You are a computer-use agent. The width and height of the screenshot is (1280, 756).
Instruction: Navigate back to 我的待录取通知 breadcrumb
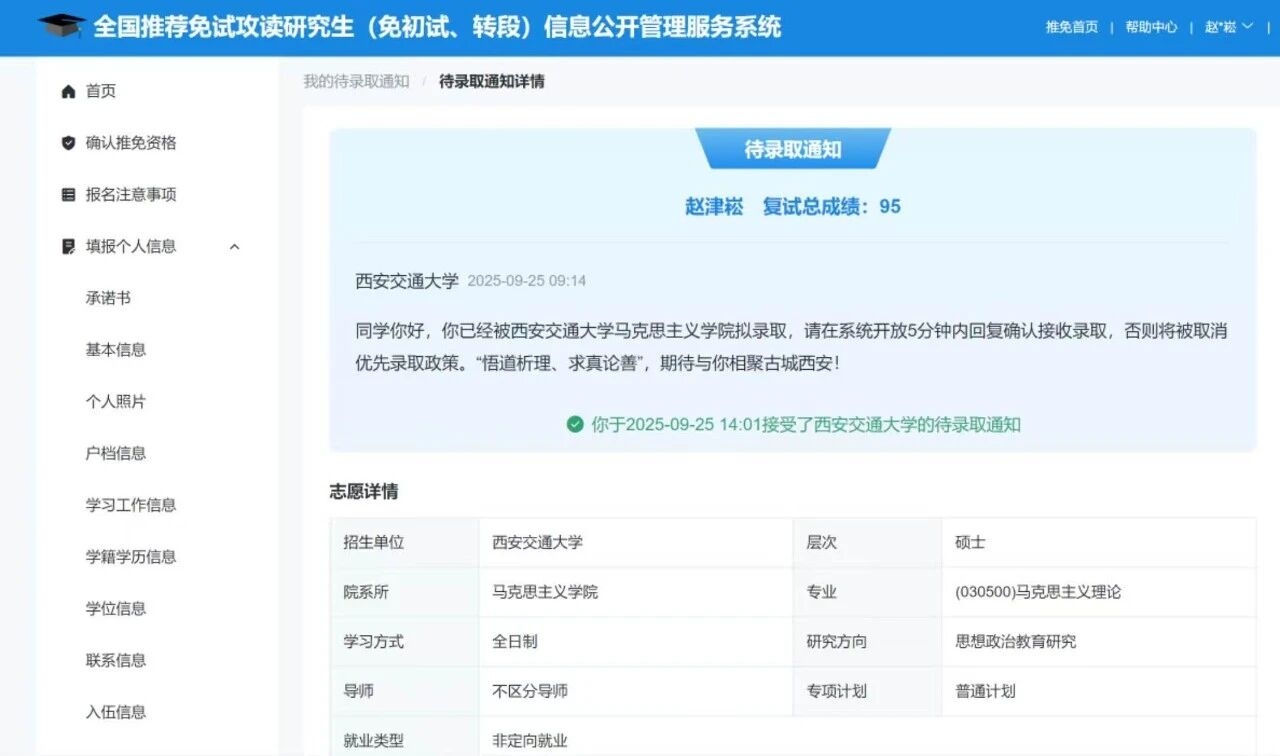(x=356, y=81)
